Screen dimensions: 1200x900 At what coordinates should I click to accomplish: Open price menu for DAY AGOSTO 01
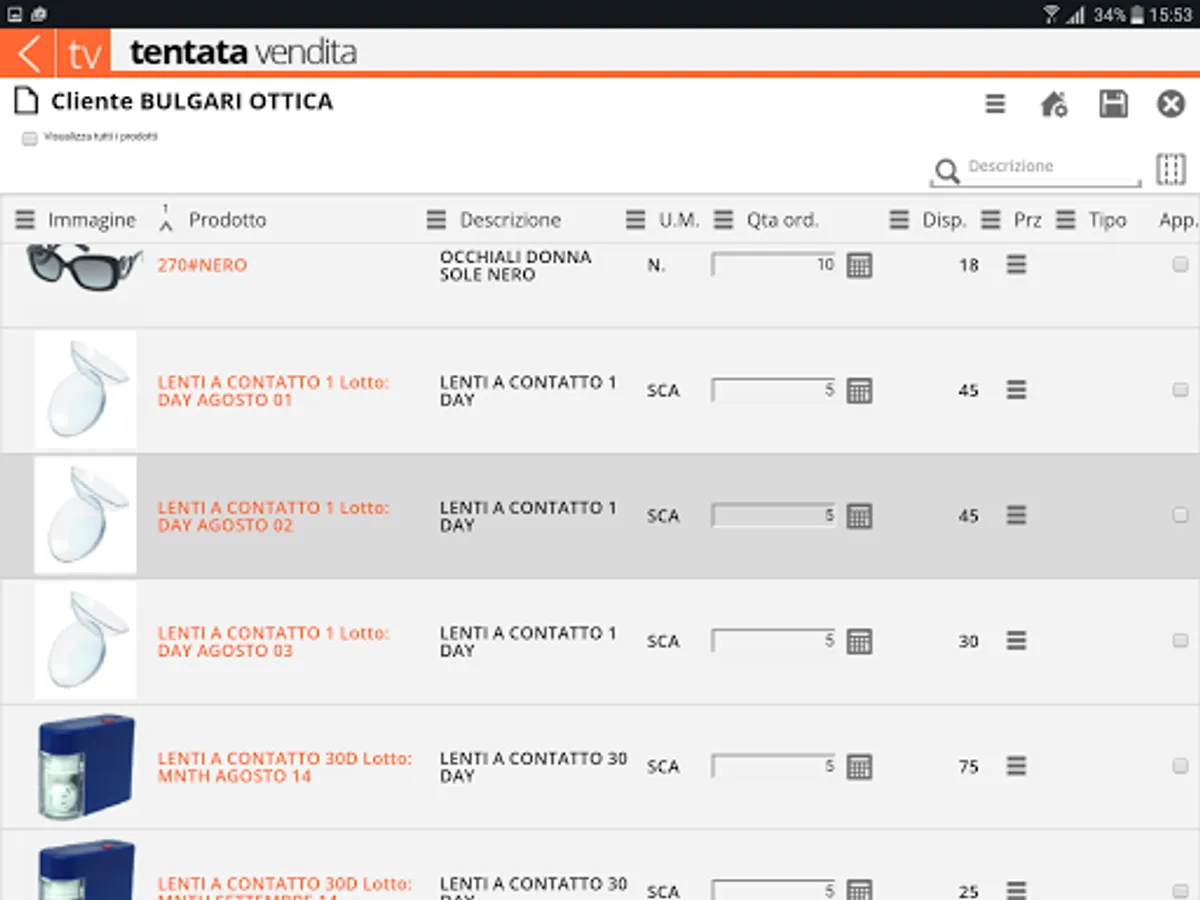(x=1016, y=390)
